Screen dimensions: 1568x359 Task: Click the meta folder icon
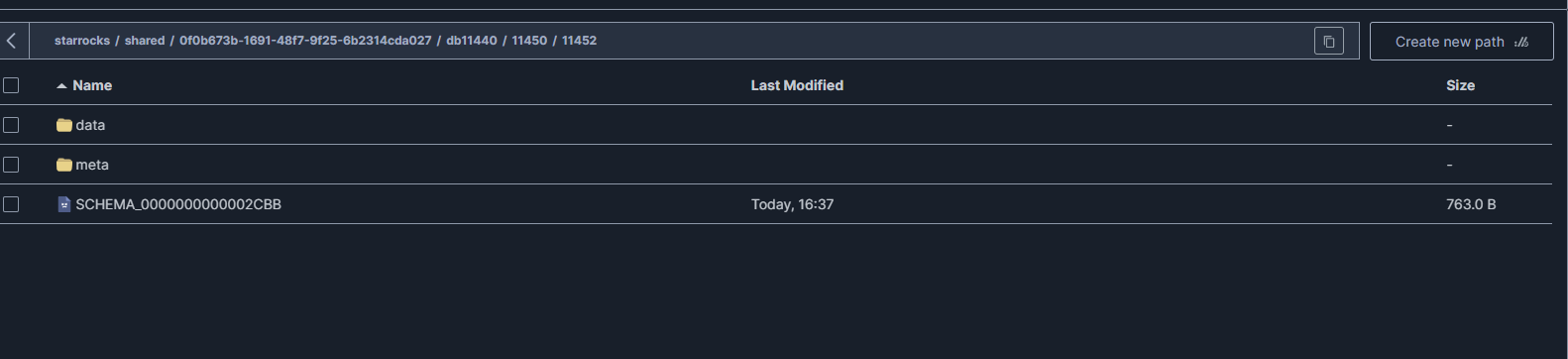click(64, 165)
